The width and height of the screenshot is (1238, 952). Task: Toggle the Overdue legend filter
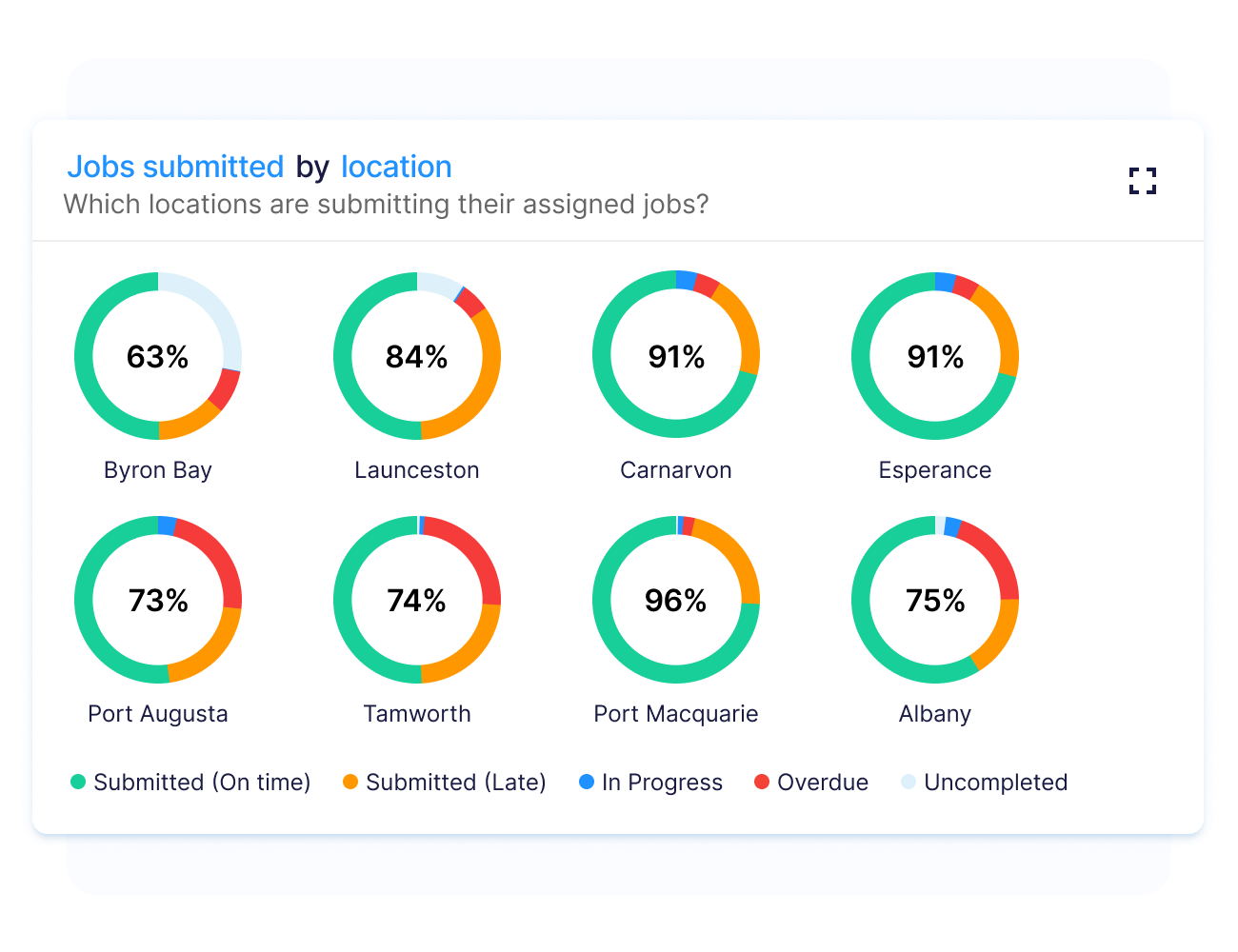(x=823, y=782)
